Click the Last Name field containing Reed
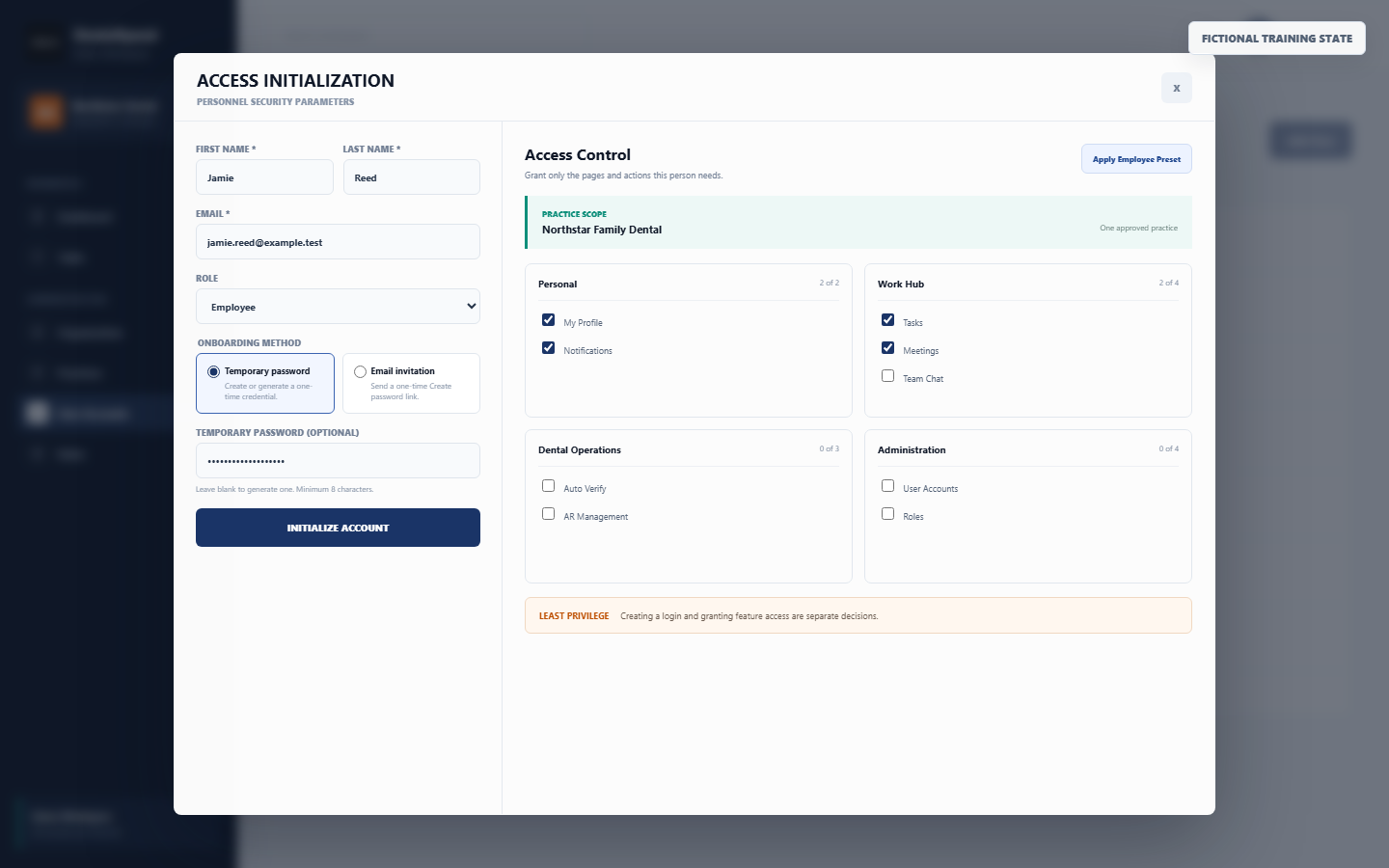This screenshot has height=868, width=1389. tap(412, 177)
